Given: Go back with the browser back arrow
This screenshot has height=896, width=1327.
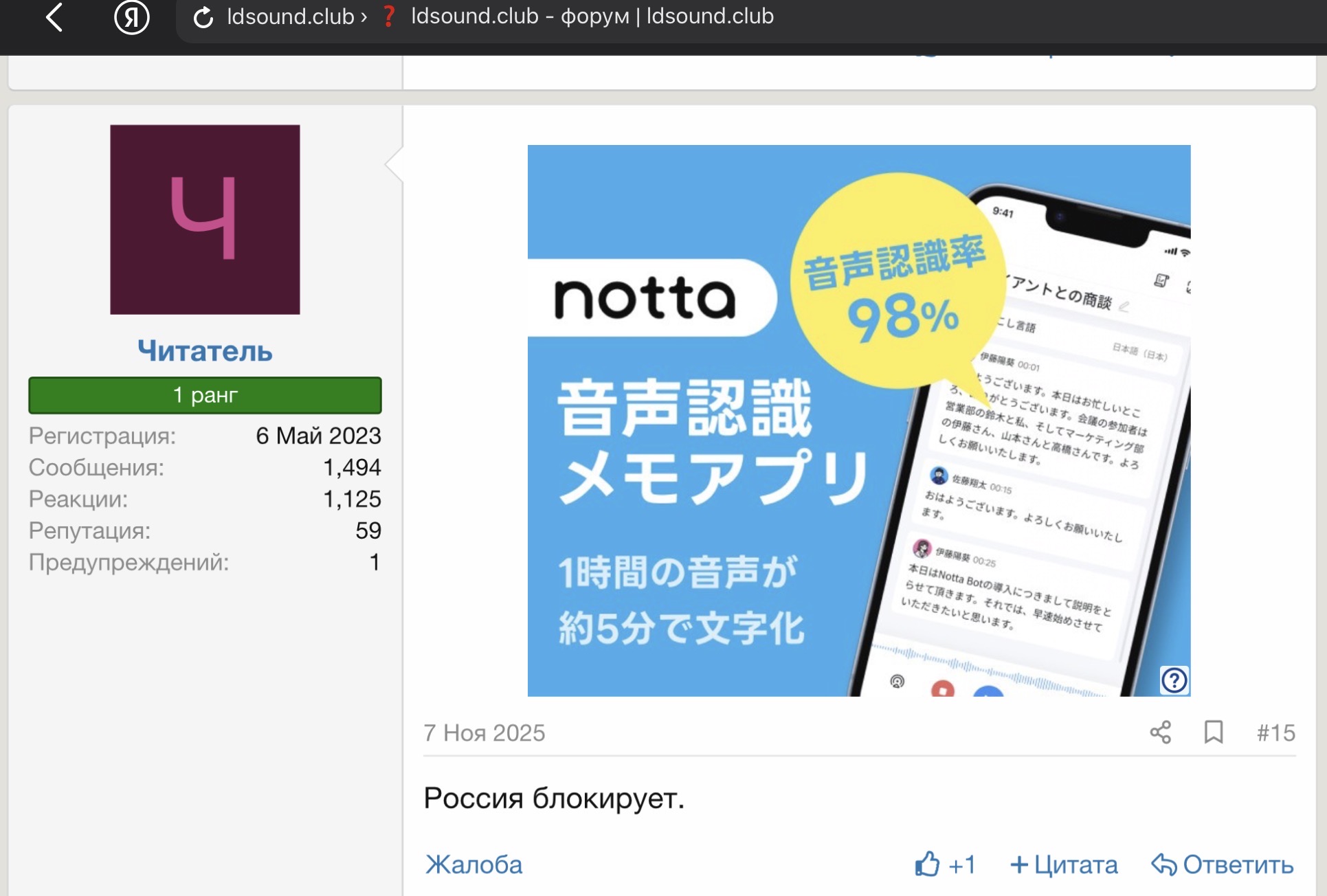Looking at the screenshot, I should click(x=54, y=16).
